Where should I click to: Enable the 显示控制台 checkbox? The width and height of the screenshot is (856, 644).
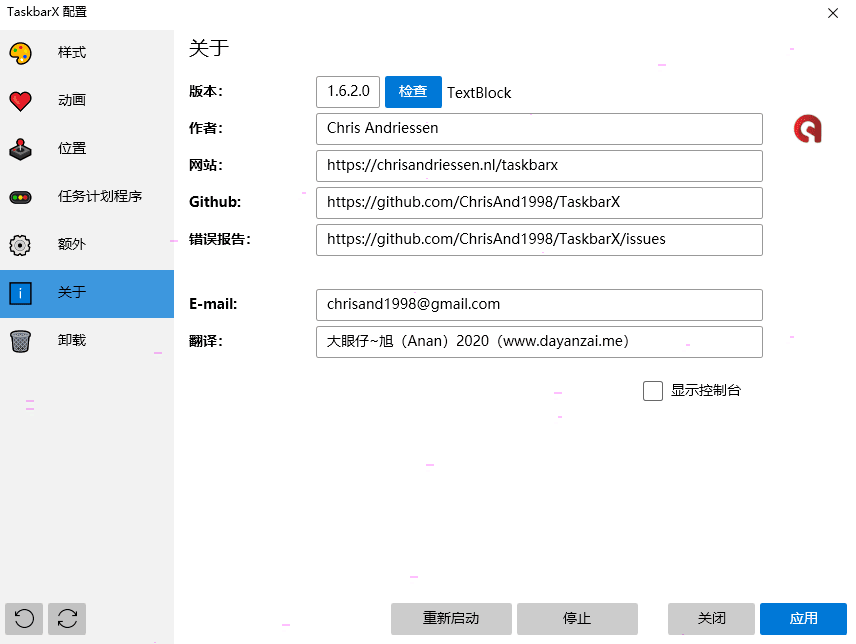pyautogui.click(x=652, y=391)
